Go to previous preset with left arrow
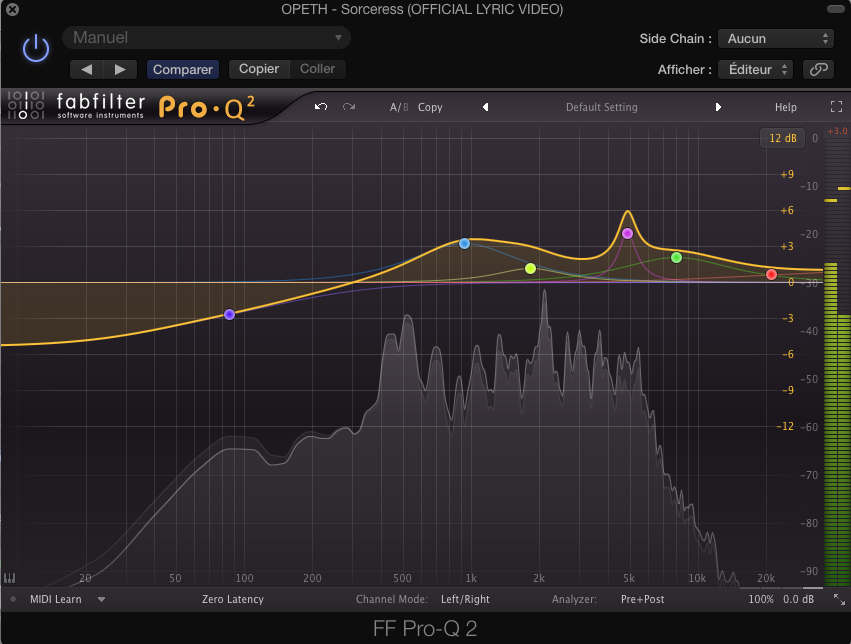Image resolution: width=851 pixels, height=644 pixels. coord(86,69)
